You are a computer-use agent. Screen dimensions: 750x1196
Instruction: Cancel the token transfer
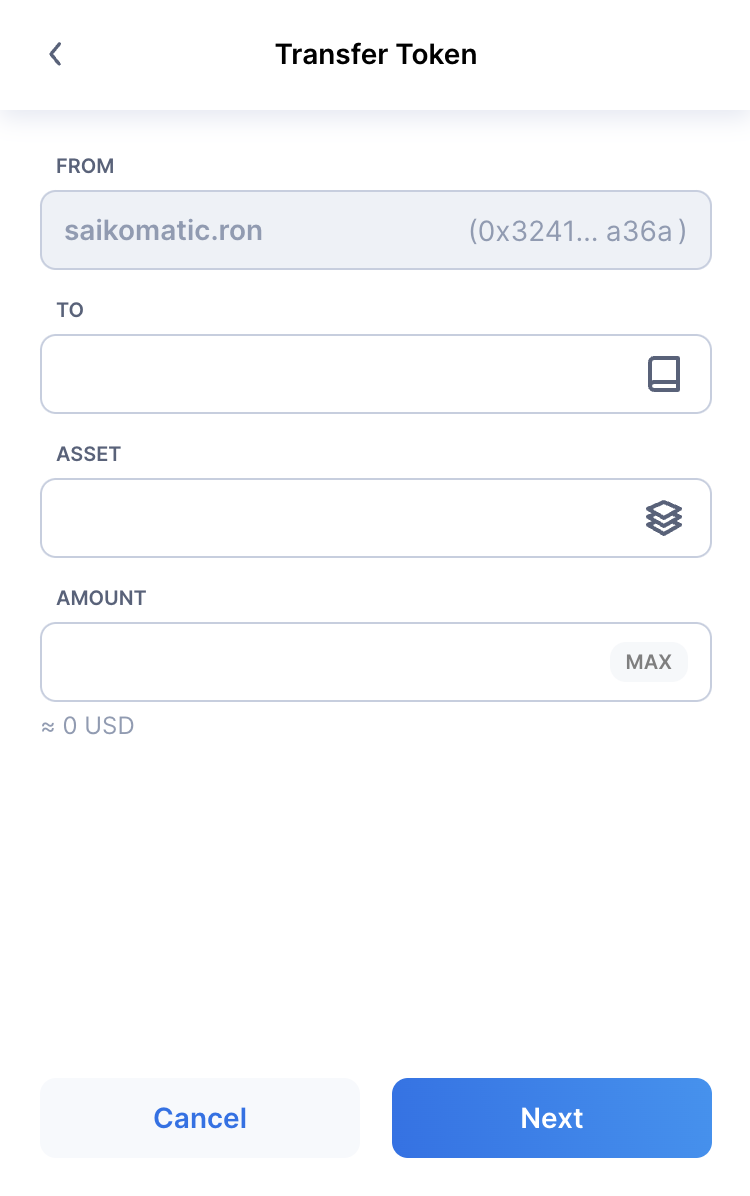[x=200, y=1117]
